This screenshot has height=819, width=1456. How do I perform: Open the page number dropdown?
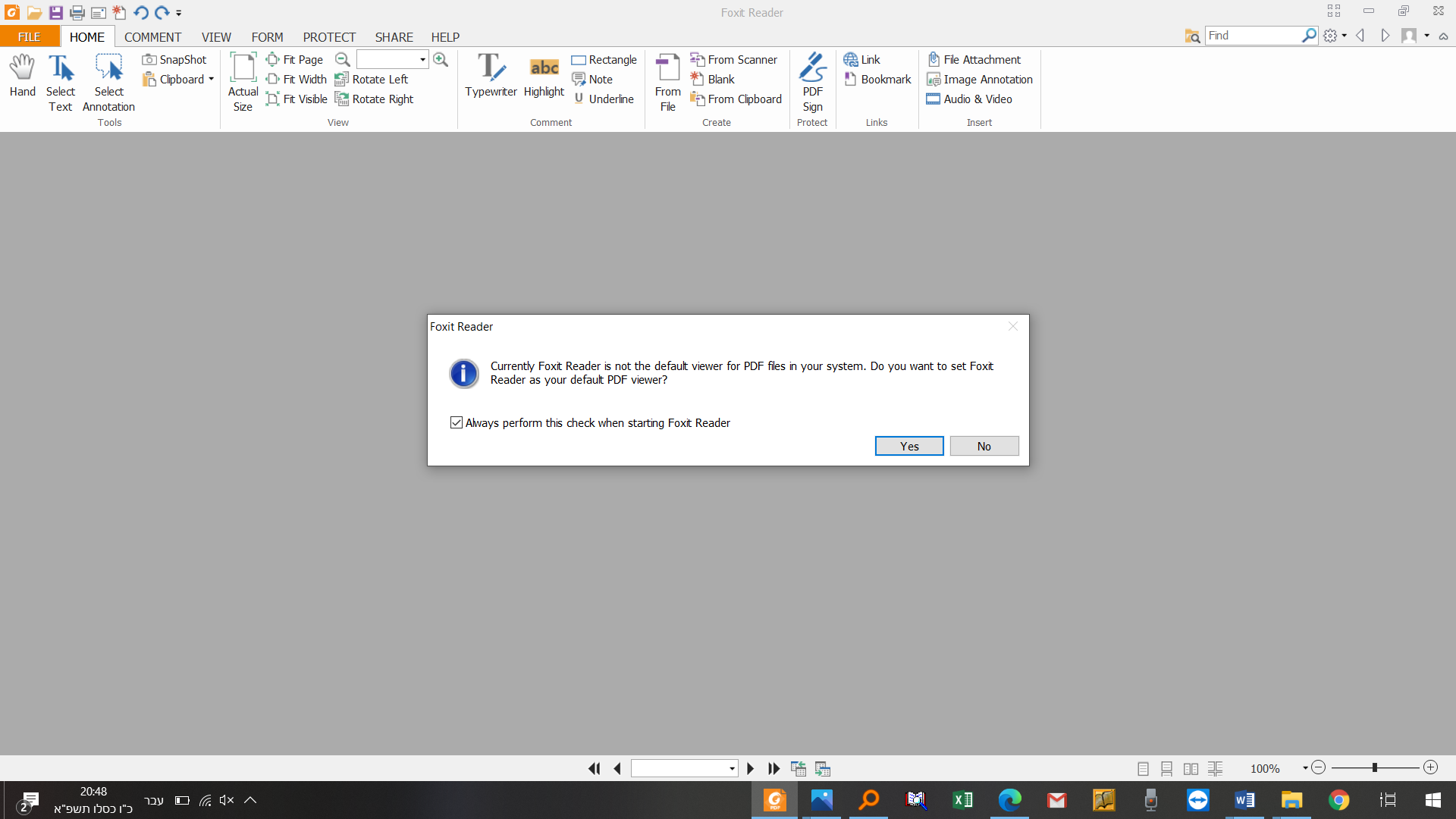coord(732,768)
